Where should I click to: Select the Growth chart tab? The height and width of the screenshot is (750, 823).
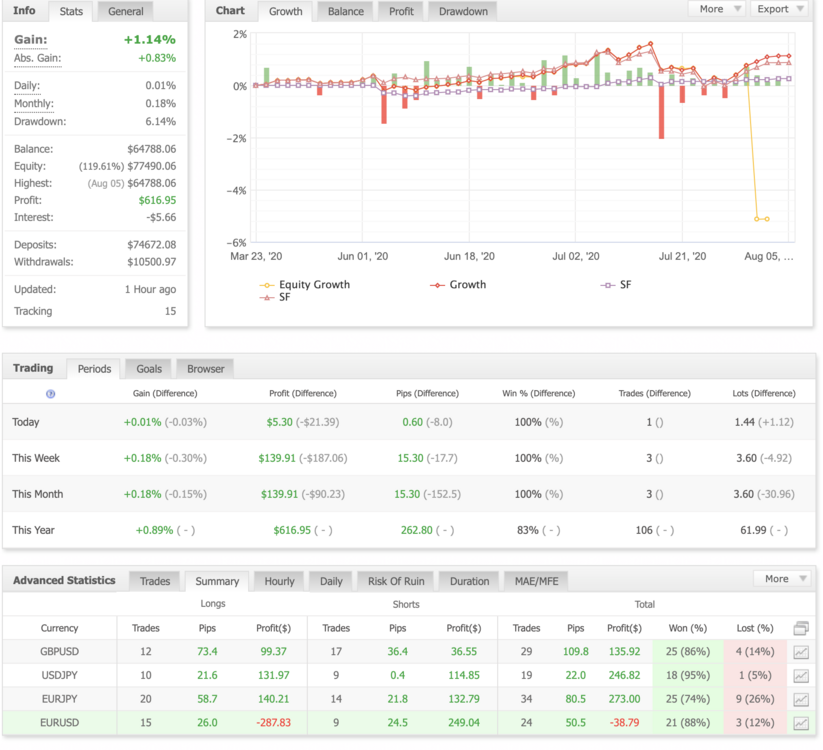click(286, 11)
